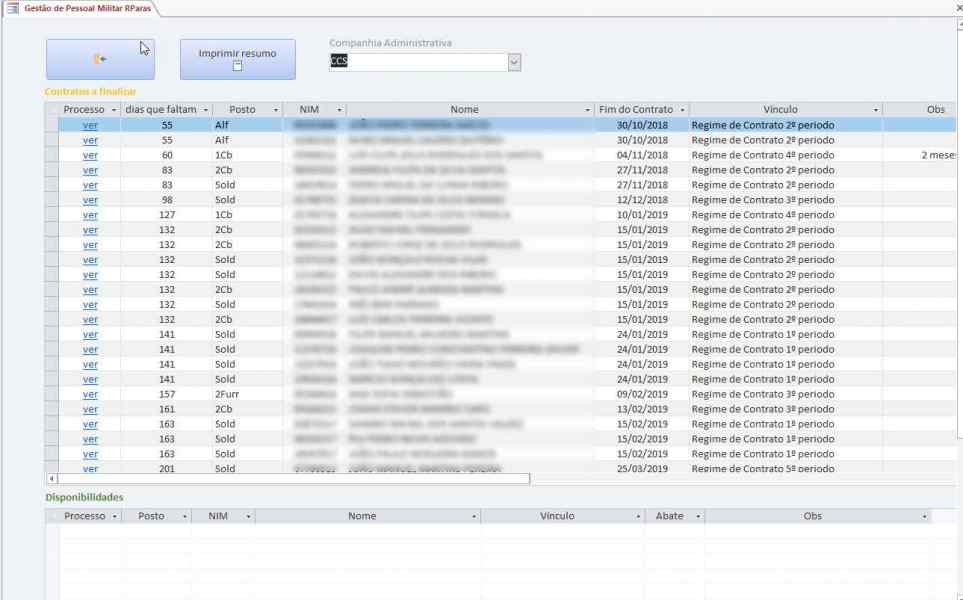Open the Fim do Contrato filter arrow

682,109
